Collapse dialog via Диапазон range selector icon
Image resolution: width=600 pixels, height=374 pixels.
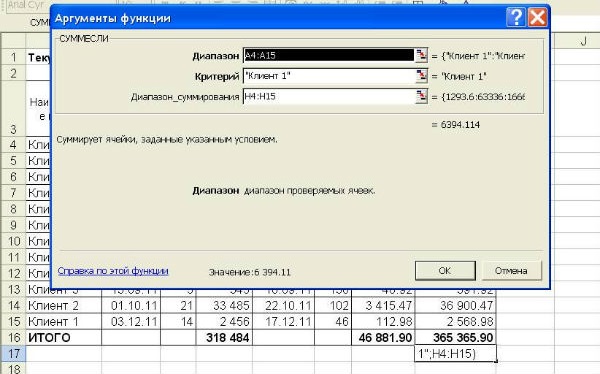pyautogui.click(x=421, y=55)
